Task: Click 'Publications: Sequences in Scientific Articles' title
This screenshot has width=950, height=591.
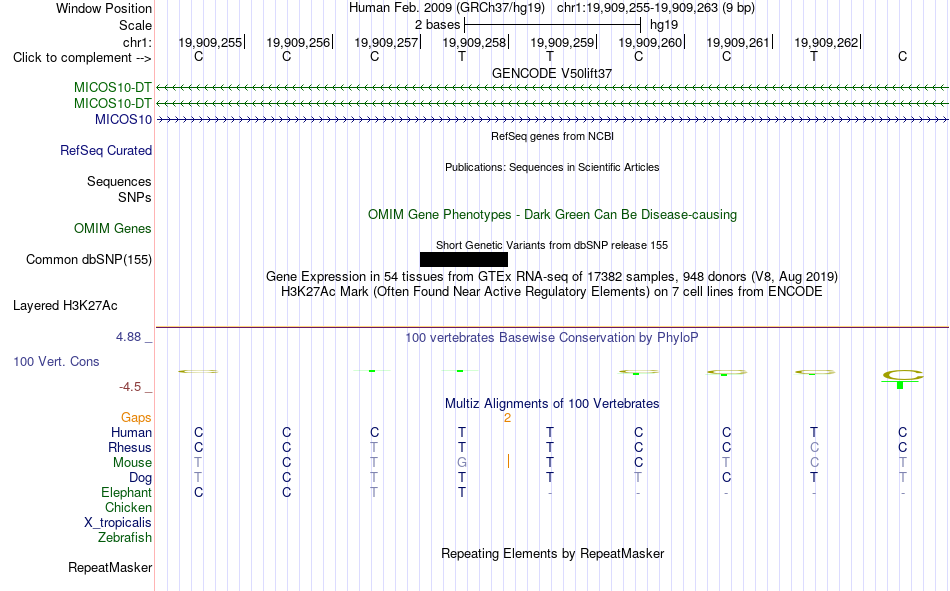Action: (552, 167)
